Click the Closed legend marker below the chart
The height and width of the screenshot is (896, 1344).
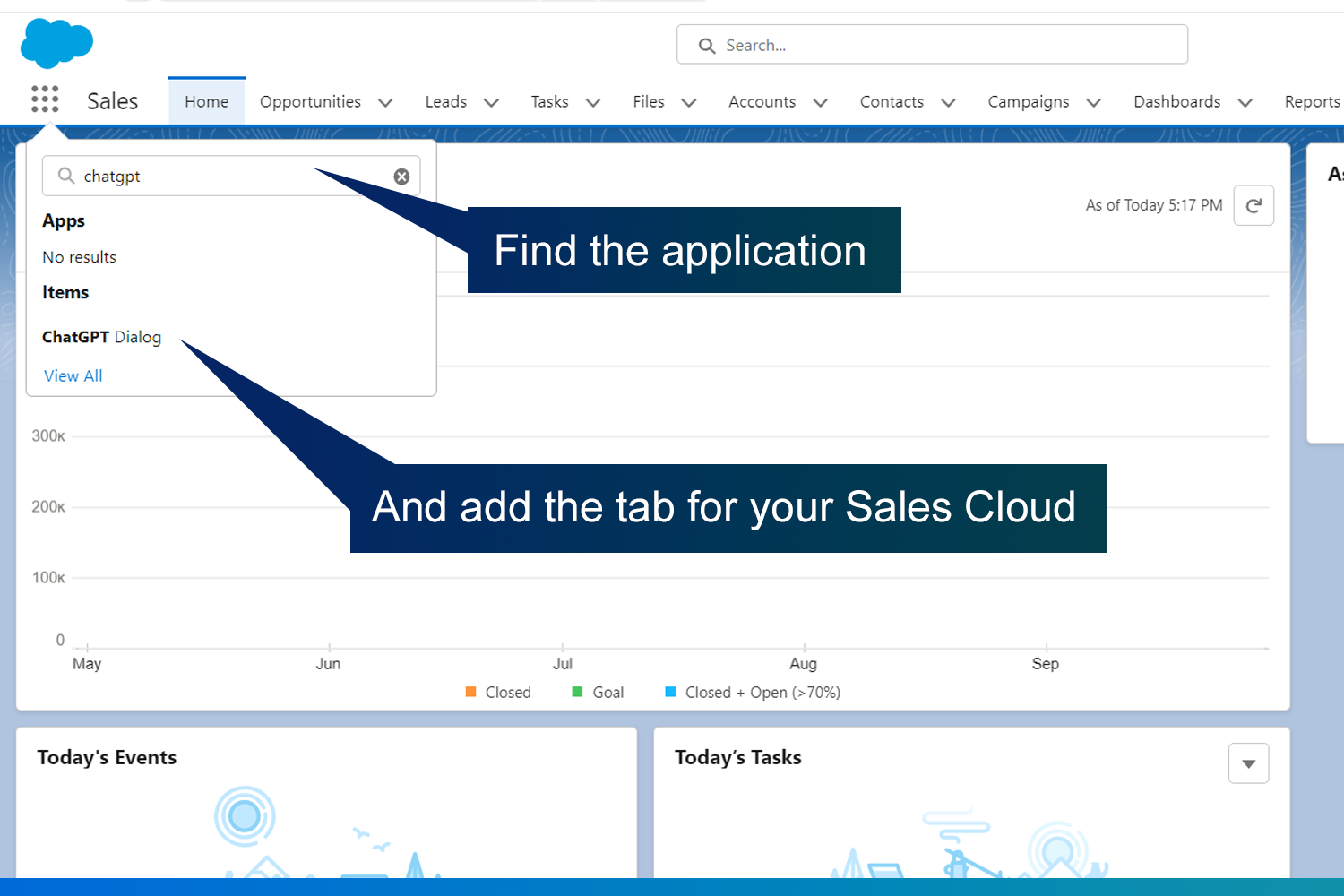tap(470, 692)
